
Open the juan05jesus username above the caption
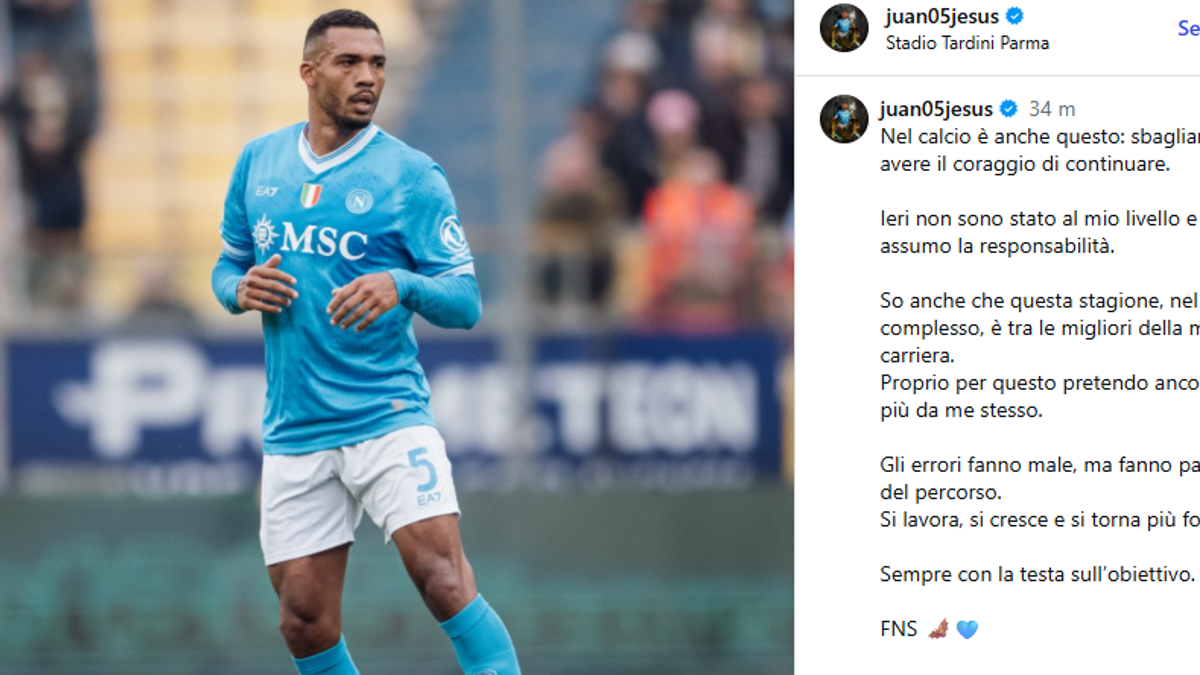coord(936,109)
